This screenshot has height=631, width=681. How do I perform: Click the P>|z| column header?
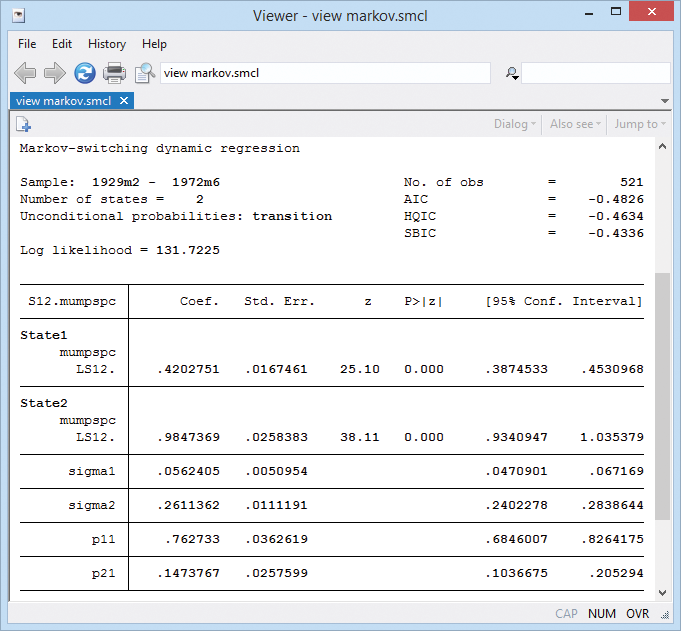pos(424,301)
